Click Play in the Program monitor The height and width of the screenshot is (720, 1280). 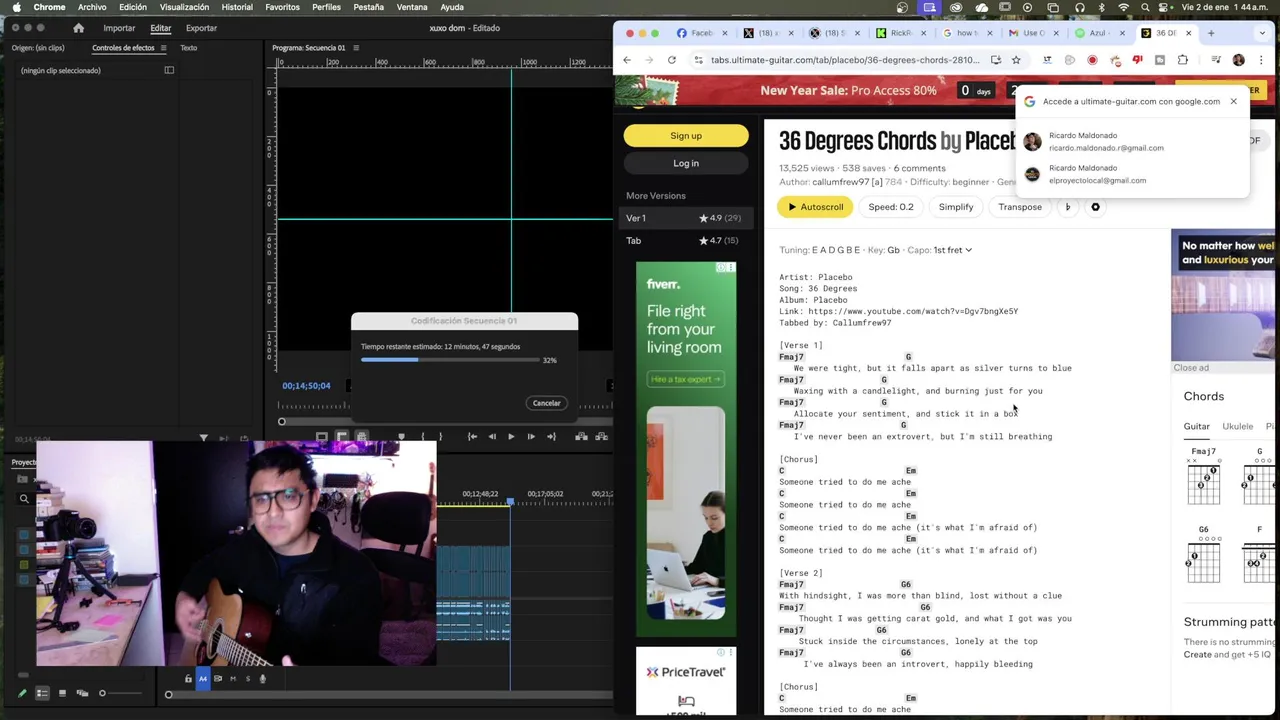pyautogui.click(x=511, y=437)
